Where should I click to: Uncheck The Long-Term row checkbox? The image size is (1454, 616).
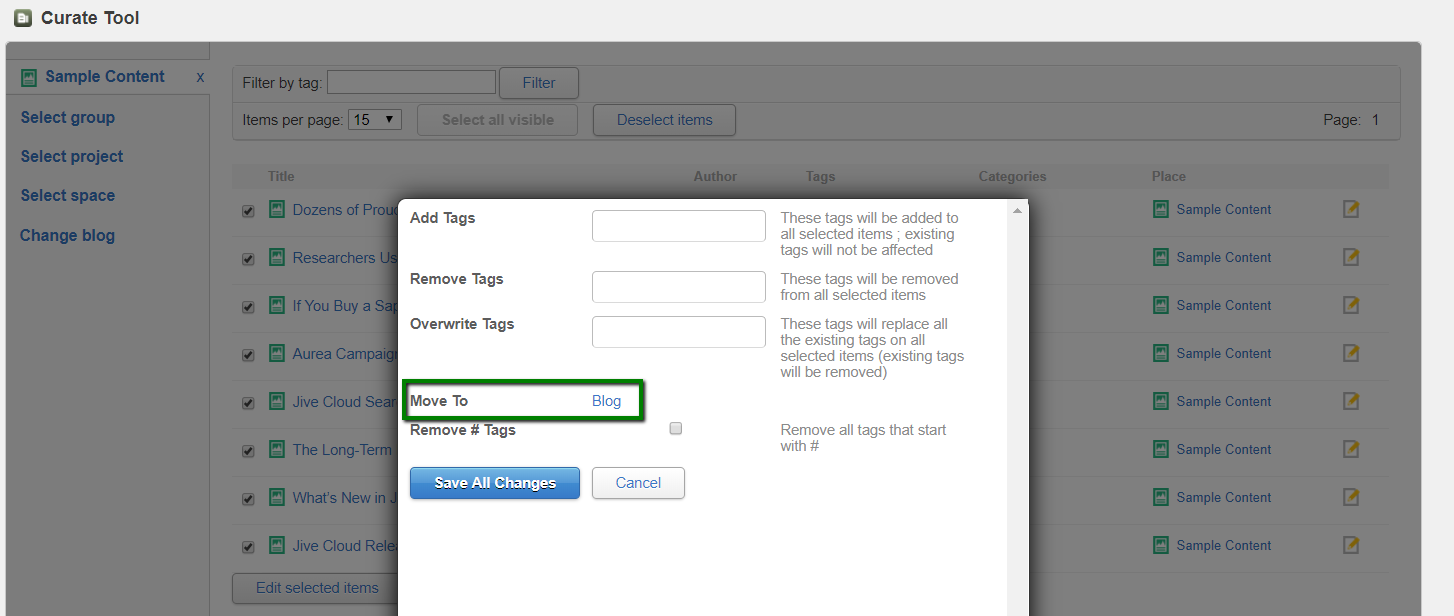click(x=248, y=451)
